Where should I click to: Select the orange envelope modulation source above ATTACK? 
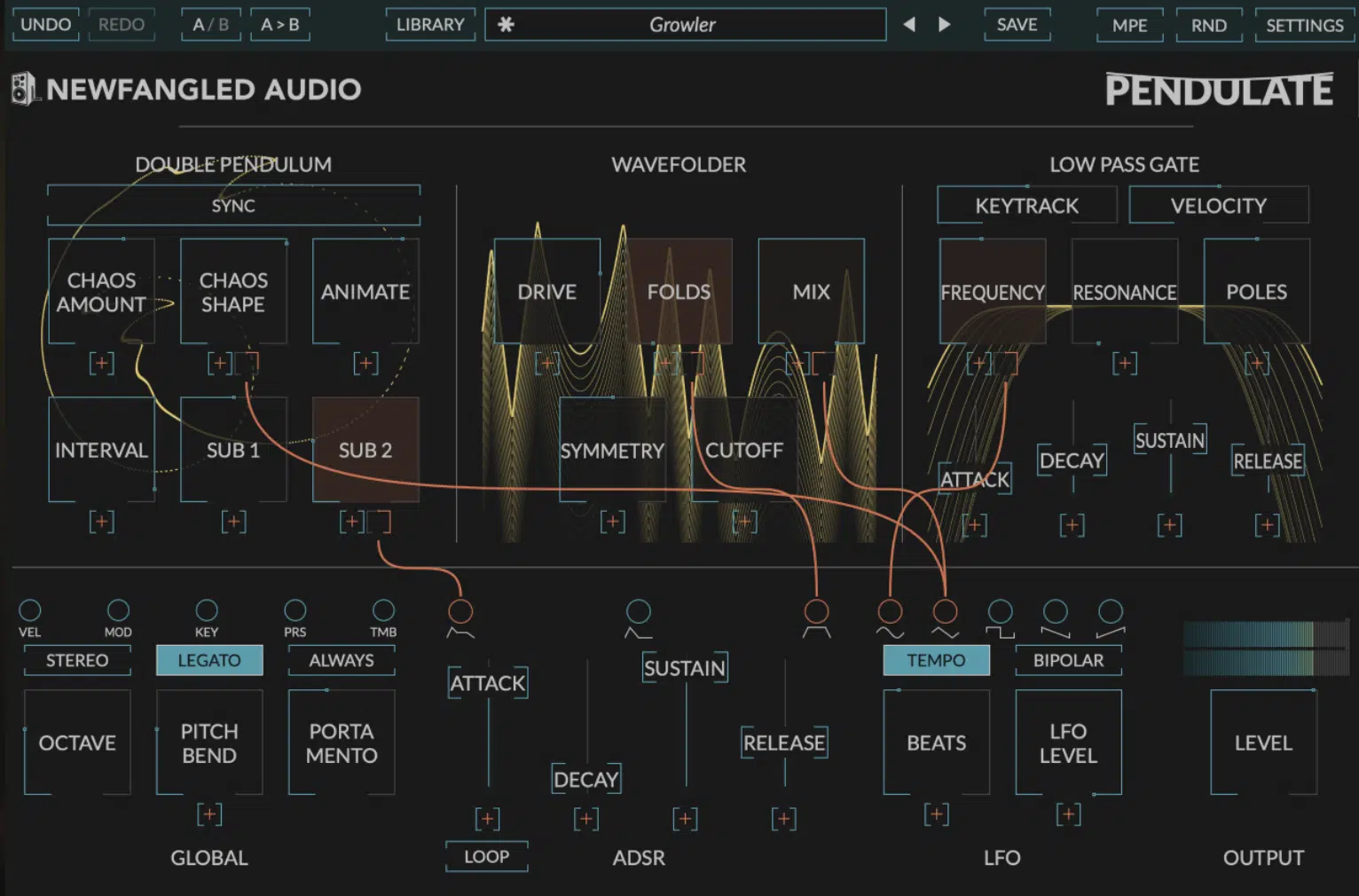pyautogui.click(x=460, y=611)
